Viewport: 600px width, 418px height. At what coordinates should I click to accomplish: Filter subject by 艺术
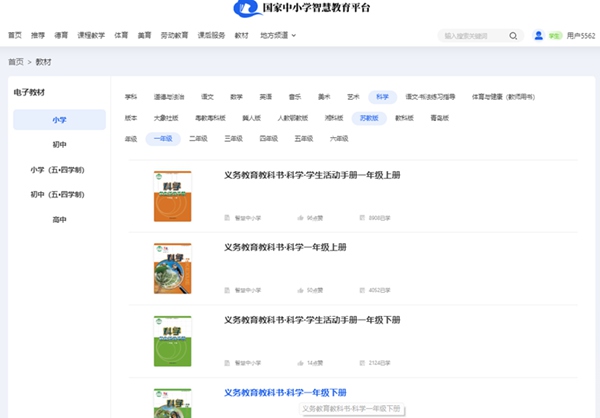pos(353,97)
